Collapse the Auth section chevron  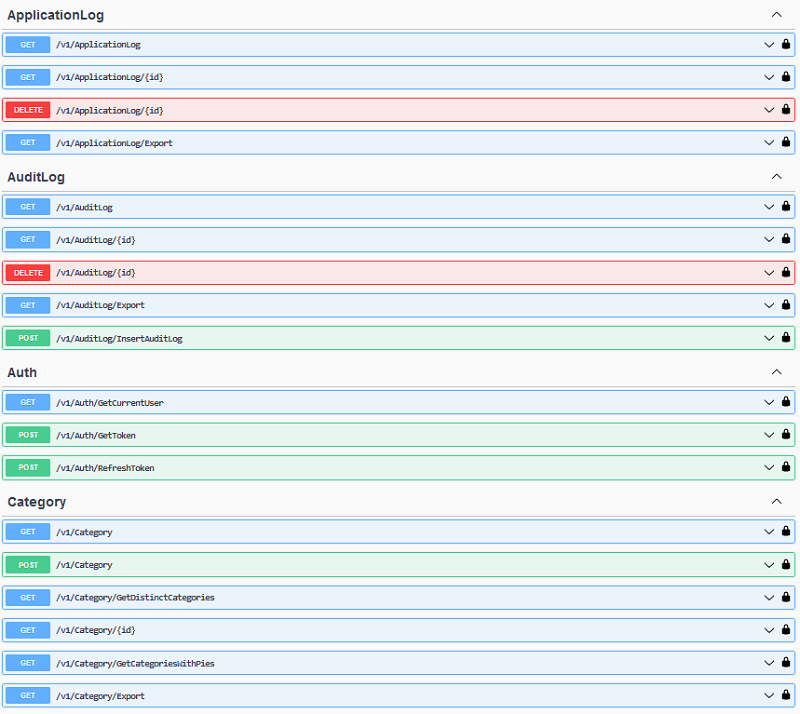[x=776, y=372]
